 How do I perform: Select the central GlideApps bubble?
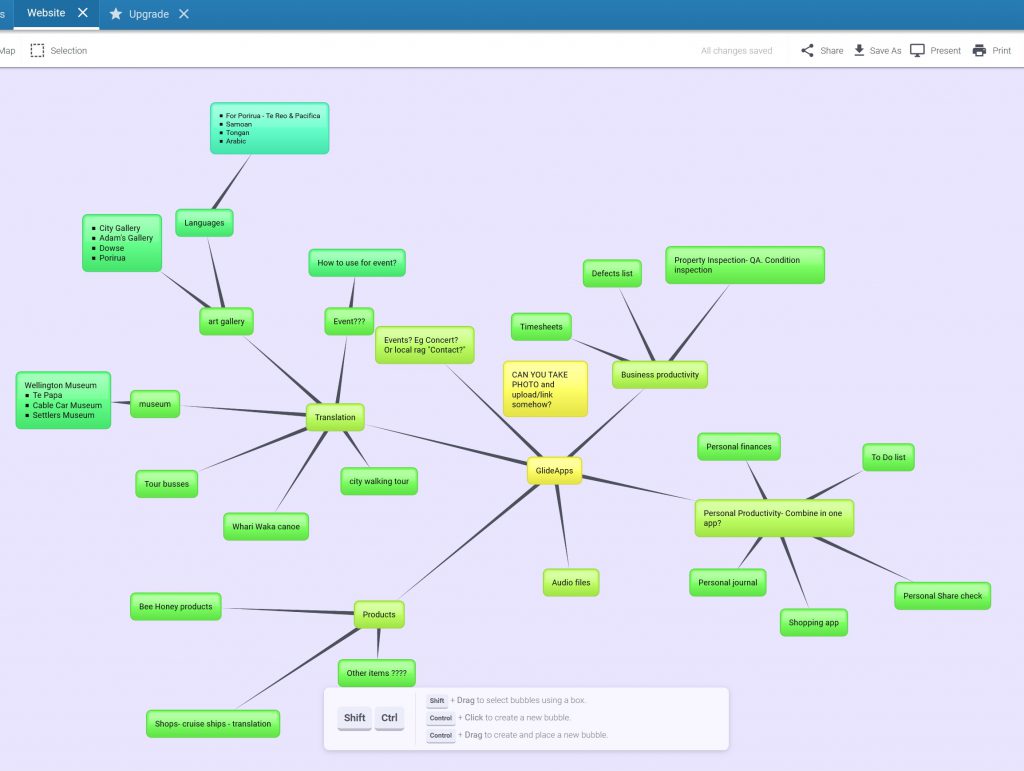point(554,471)
